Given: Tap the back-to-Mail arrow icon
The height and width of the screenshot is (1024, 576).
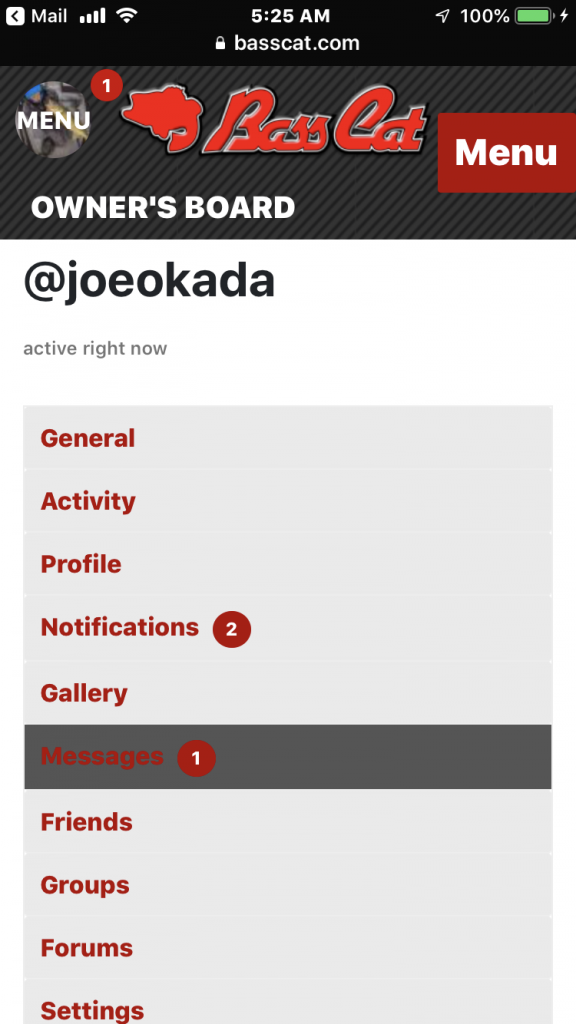Looking at the screenshot, I should 14,16.
